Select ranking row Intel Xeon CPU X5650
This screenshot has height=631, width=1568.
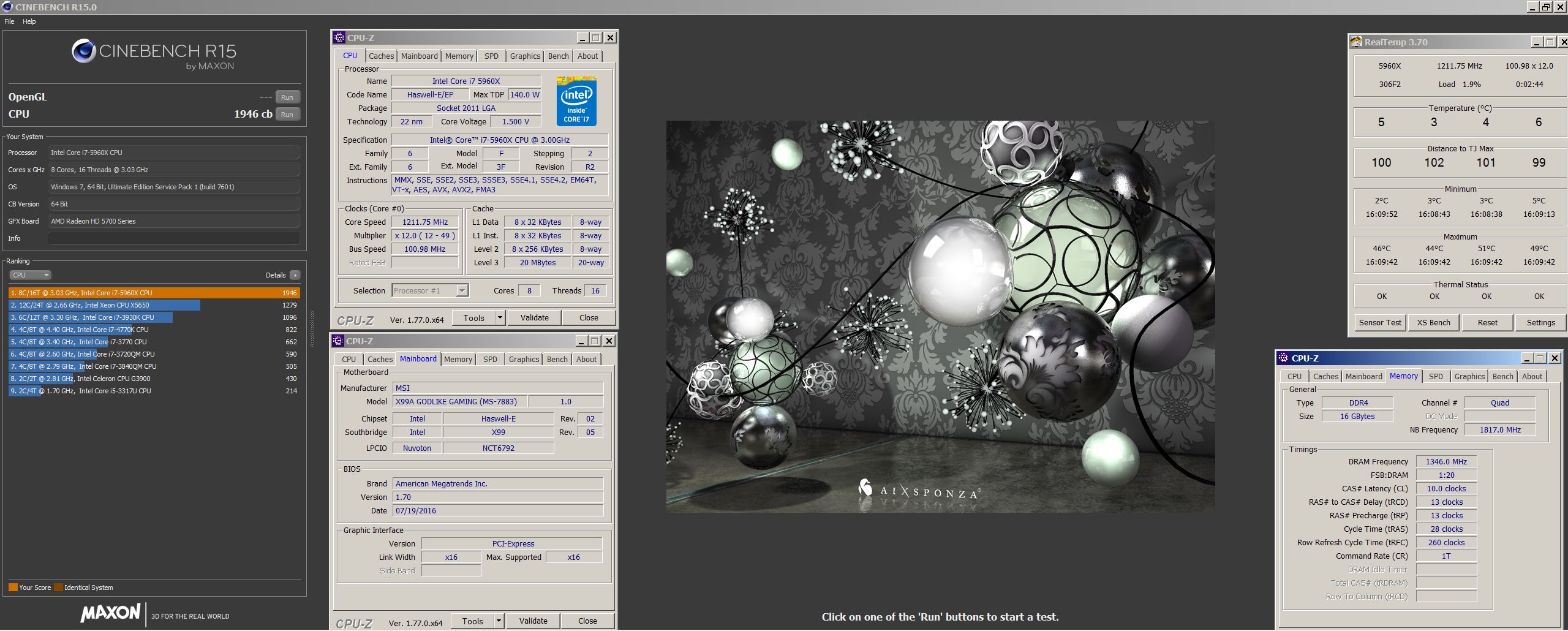click(154, 305)
